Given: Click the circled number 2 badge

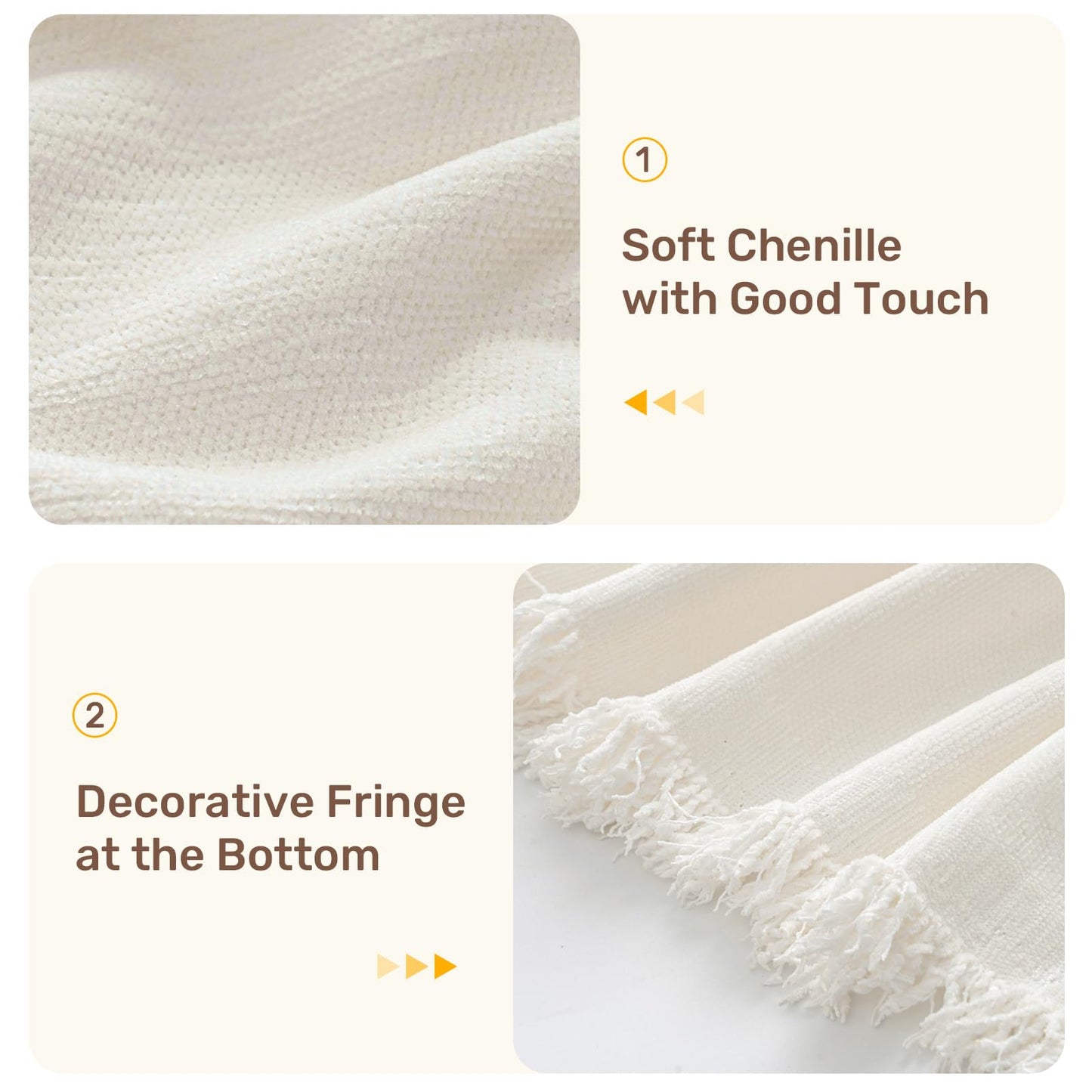Looking at the screenshot, I should click(x=95, y=716).
